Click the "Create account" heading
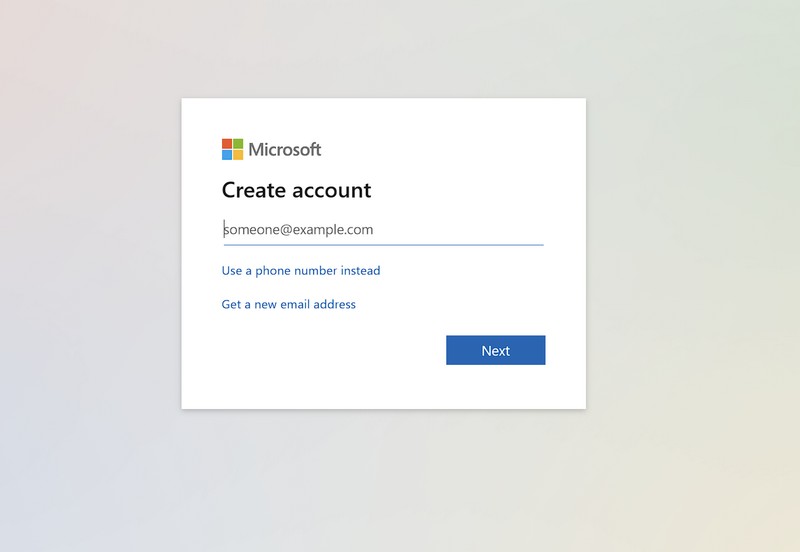Screen dimensions: 800x552 296,190
